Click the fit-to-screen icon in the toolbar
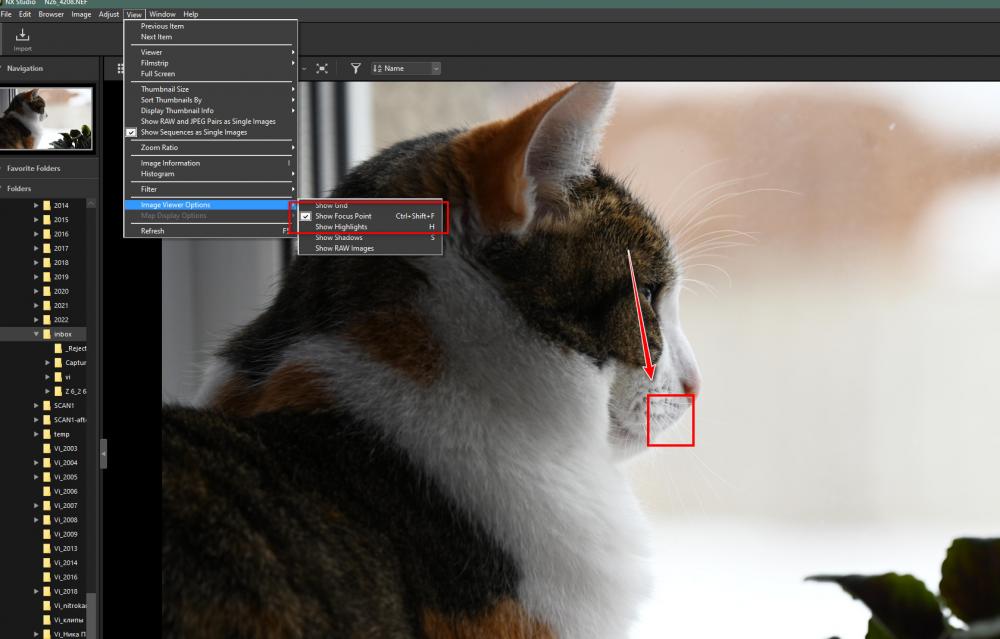 coord(322,68)
